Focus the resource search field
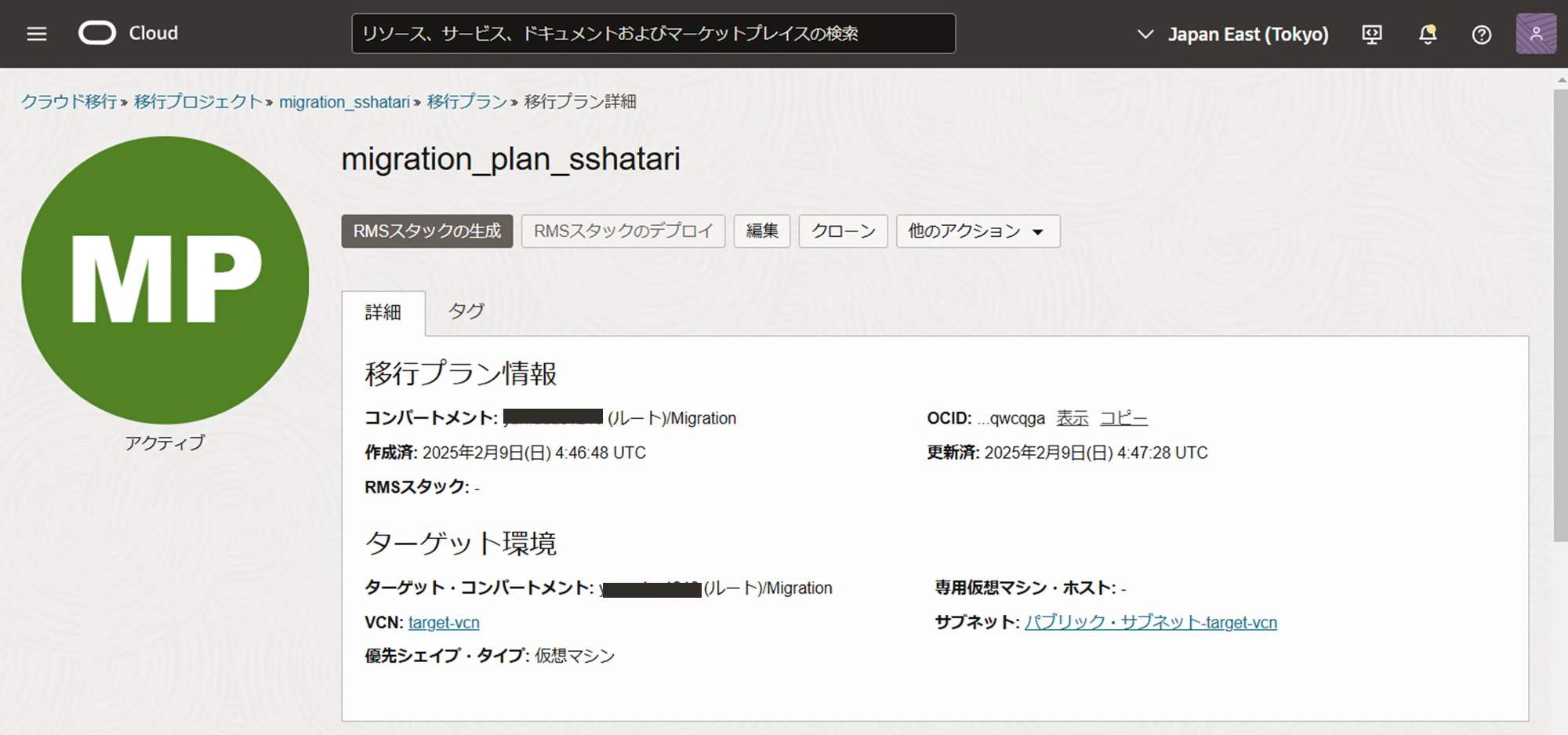The height and width of the screenshot is (735, 1568). coord(653,34)
